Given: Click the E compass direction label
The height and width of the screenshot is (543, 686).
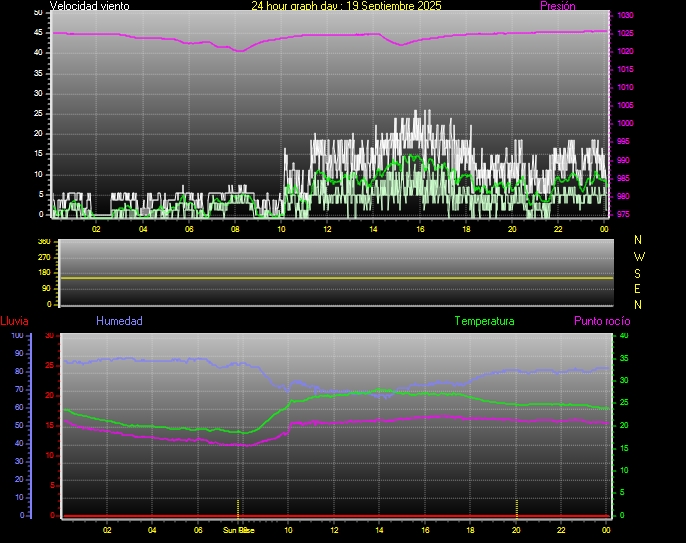Looking at the screenshot, I should coord(639,288).
